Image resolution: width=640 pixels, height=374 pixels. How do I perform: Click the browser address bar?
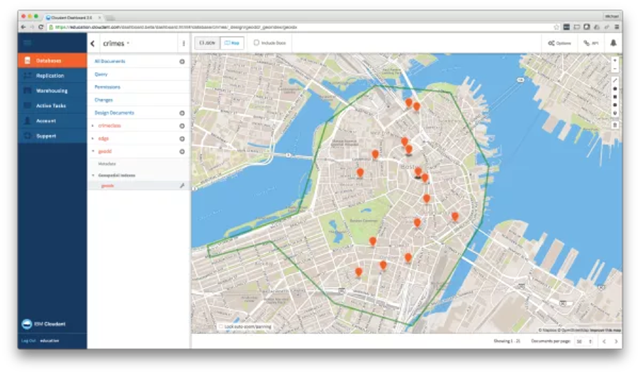click(302, 27)
